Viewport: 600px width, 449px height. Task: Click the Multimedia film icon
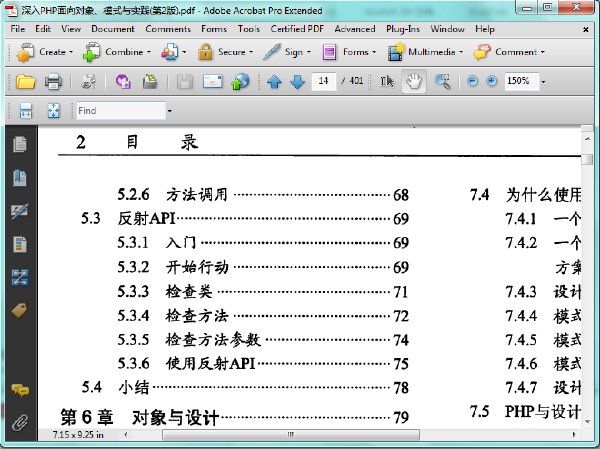pos(396,52)
